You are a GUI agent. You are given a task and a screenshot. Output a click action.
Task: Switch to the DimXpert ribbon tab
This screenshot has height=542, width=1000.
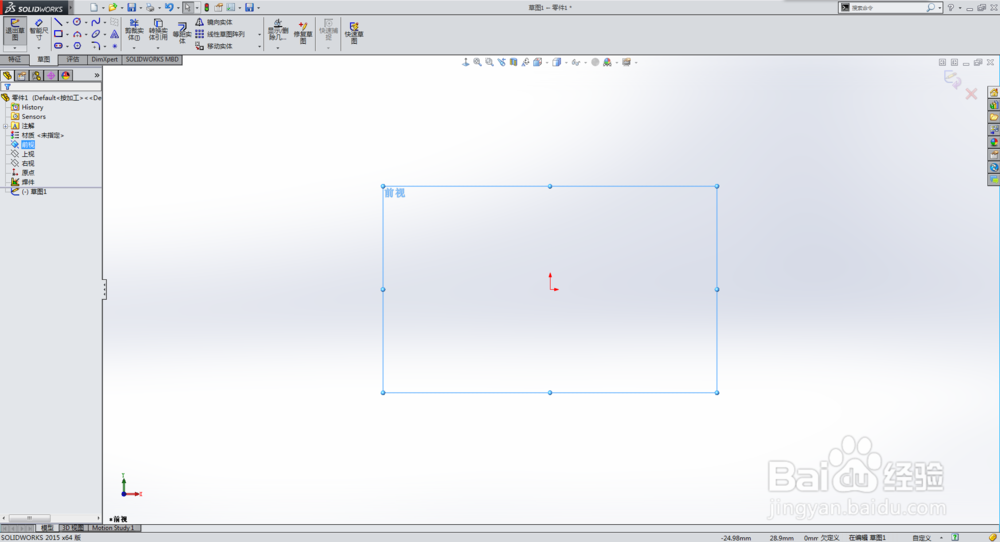coord(105,59)
